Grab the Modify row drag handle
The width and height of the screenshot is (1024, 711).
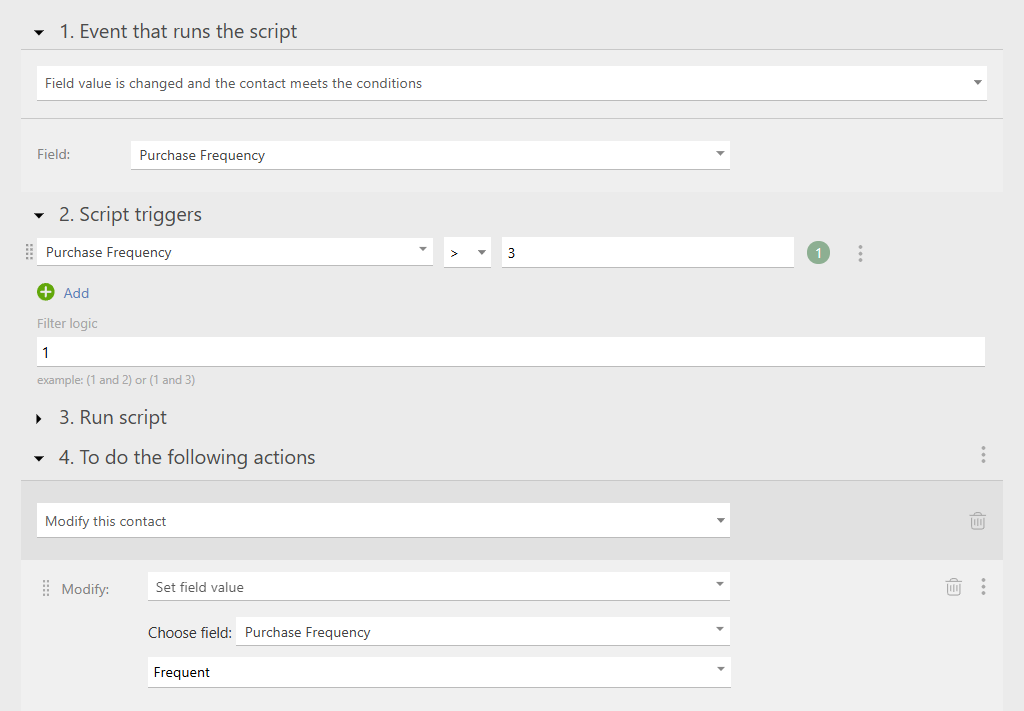[46, 588]
